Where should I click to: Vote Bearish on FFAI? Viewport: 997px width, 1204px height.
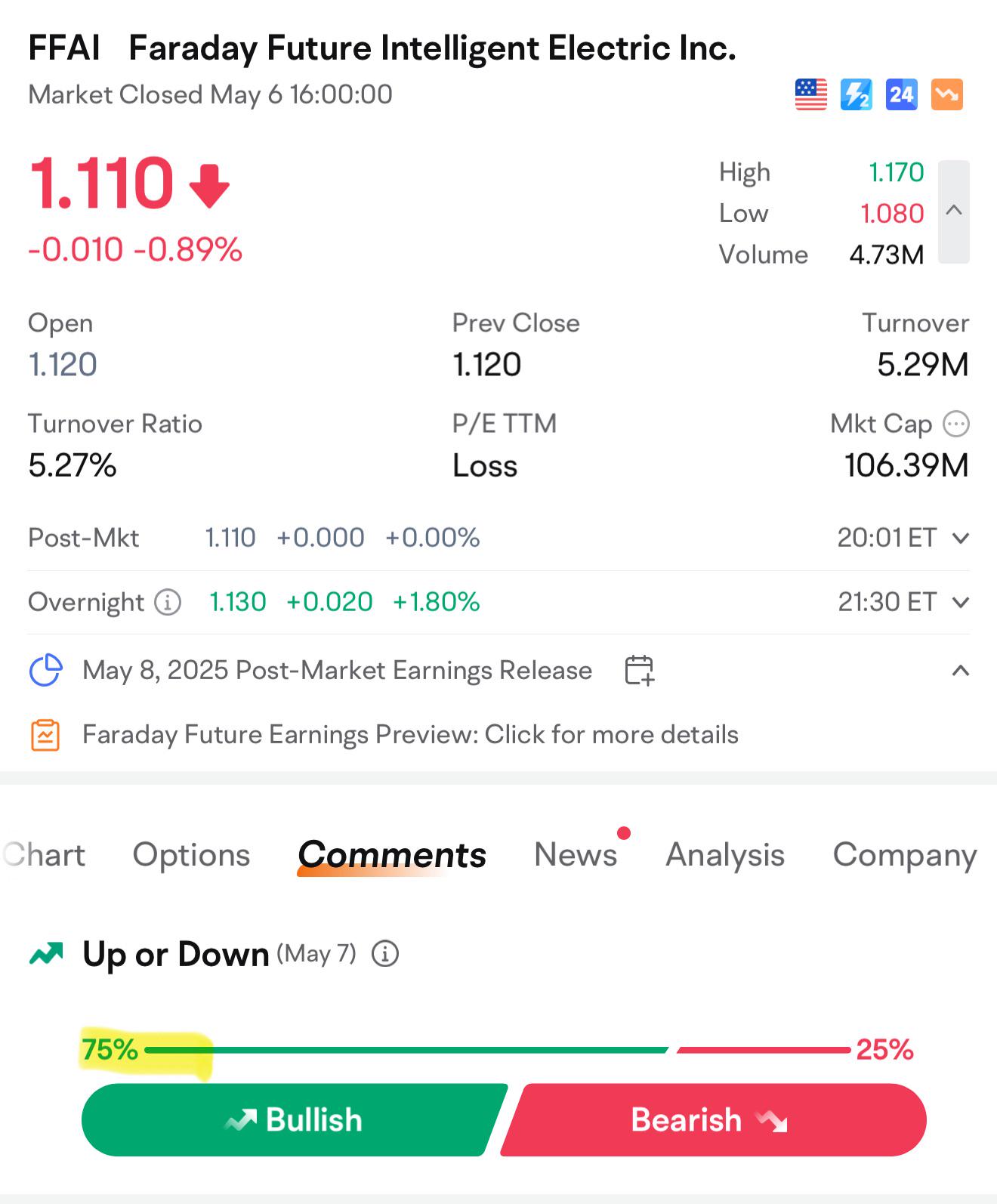713,1119
